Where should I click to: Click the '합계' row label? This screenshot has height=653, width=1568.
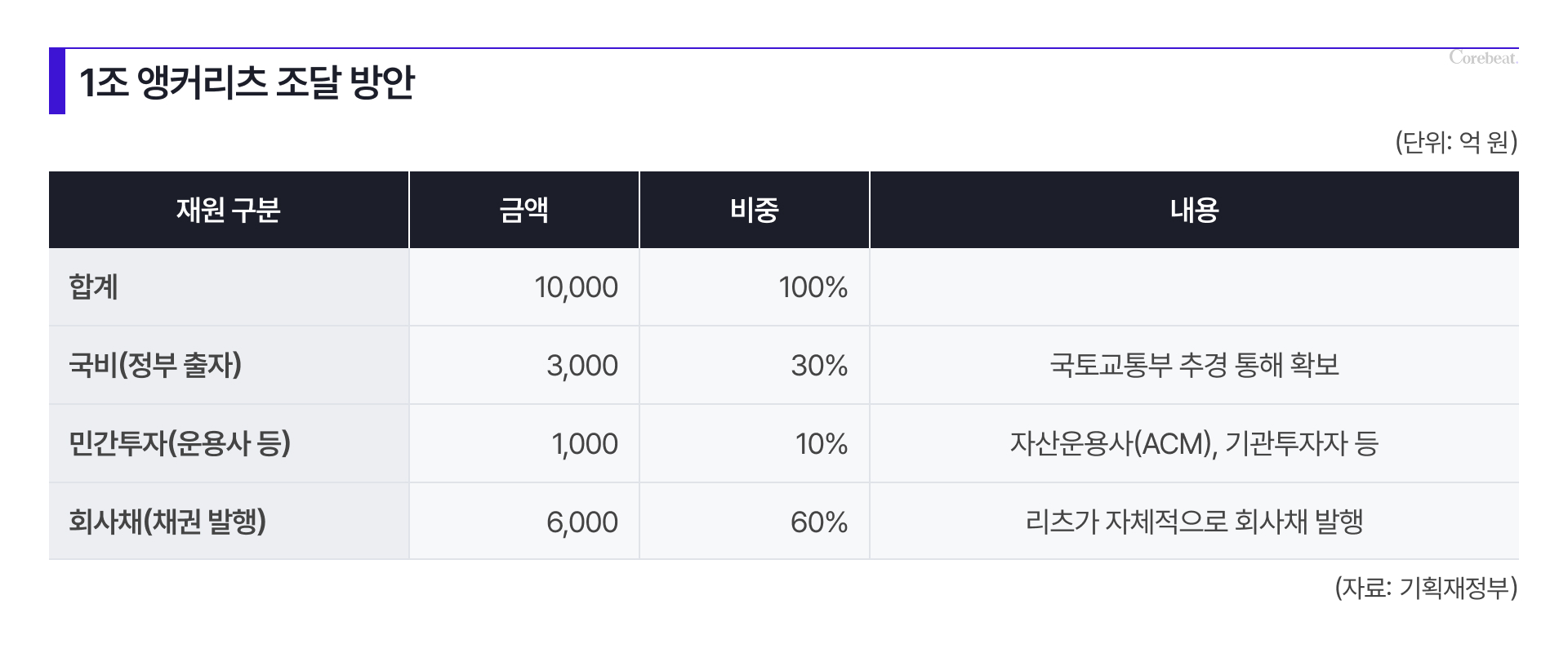[94, 287]
